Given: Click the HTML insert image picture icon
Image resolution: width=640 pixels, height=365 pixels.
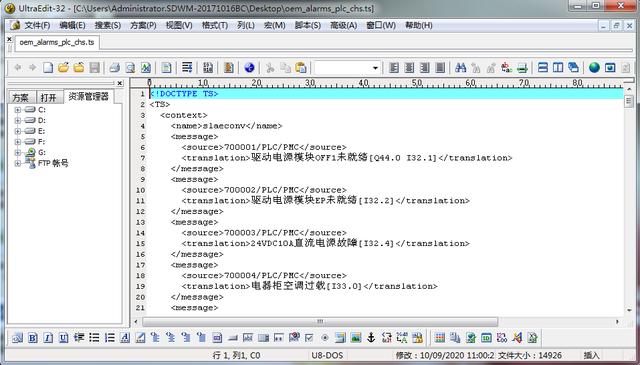Looking at the screenshot, I should (356, 338).
